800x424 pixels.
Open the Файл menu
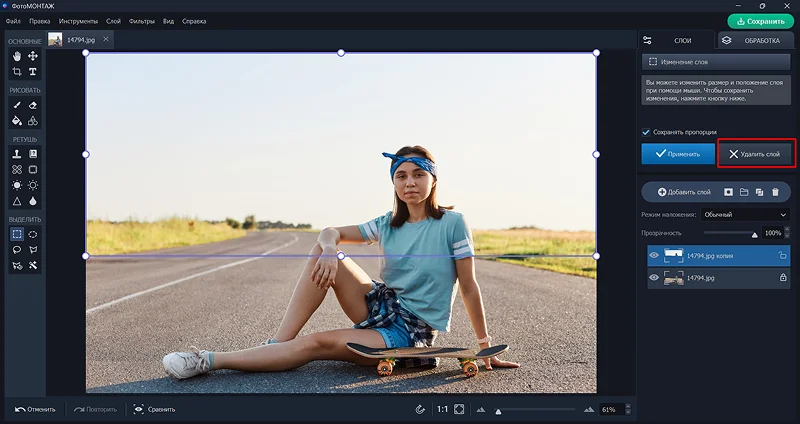(13, 21)
